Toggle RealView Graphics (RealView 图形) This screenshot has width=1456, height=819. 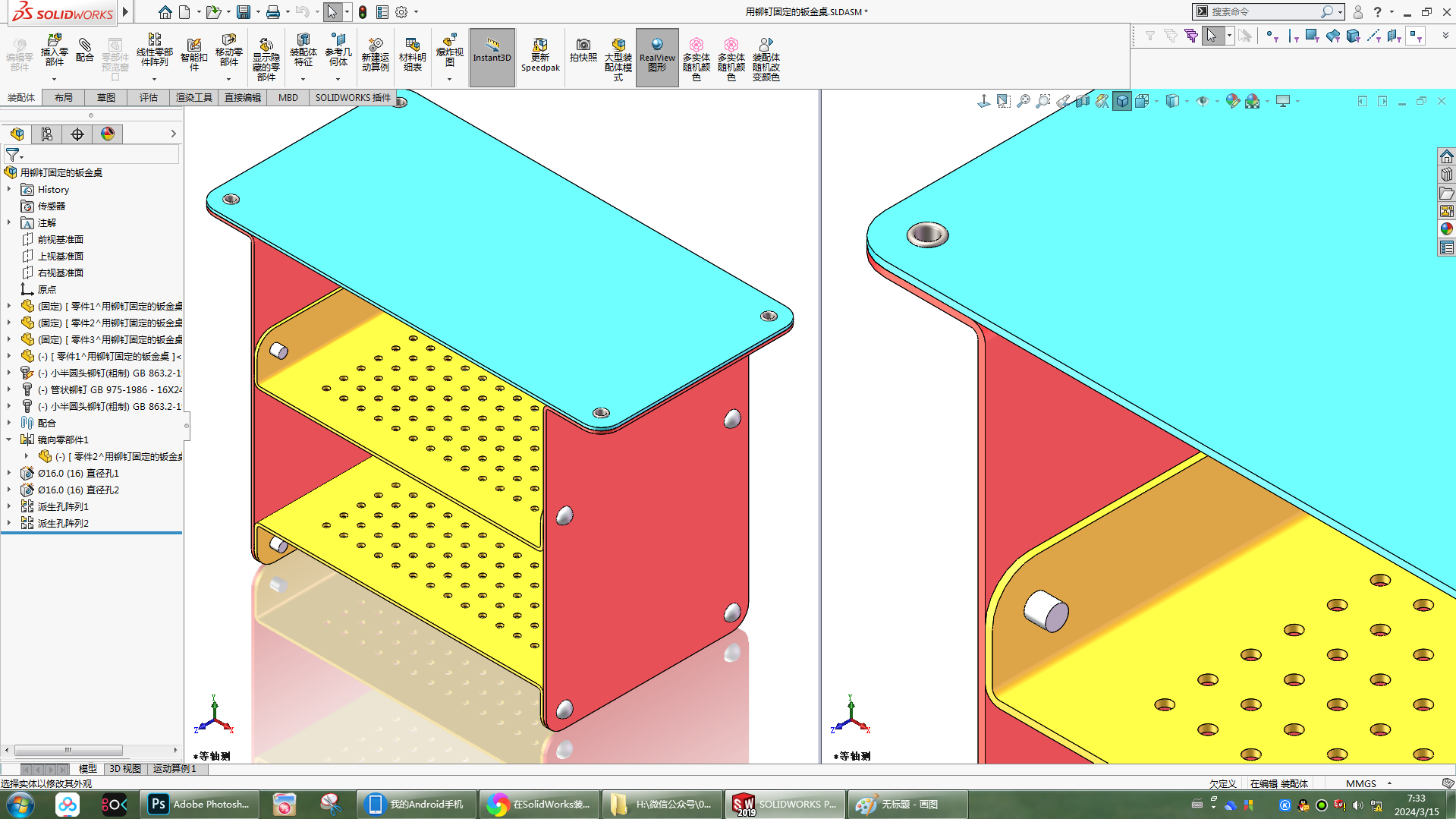[x=657, y=58]
